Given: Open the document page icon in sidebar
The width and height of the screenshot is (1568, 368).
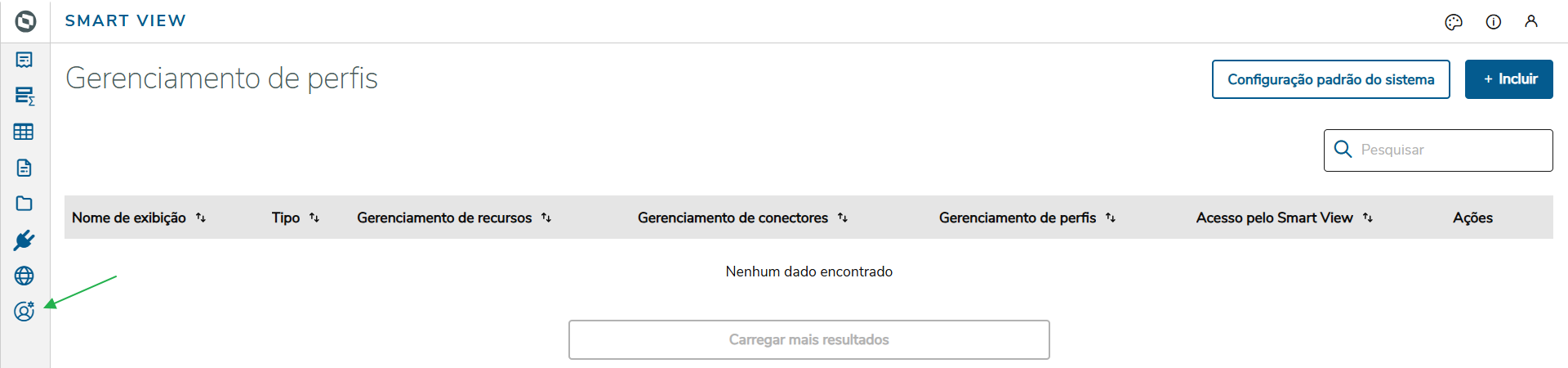Looking at the screenshot, I should click(24, 168).
